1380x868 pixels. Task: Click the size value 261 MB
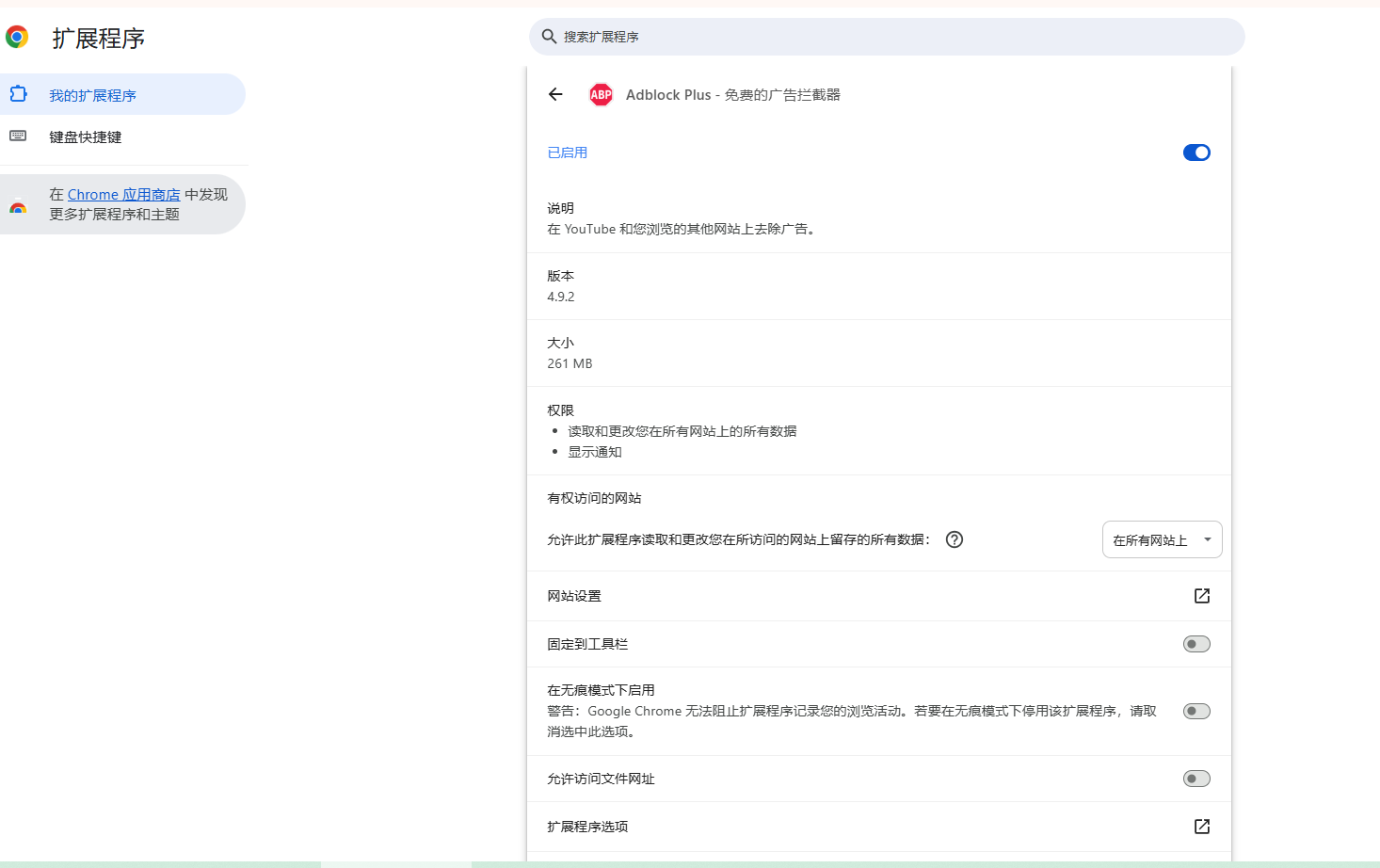point(570,363)
